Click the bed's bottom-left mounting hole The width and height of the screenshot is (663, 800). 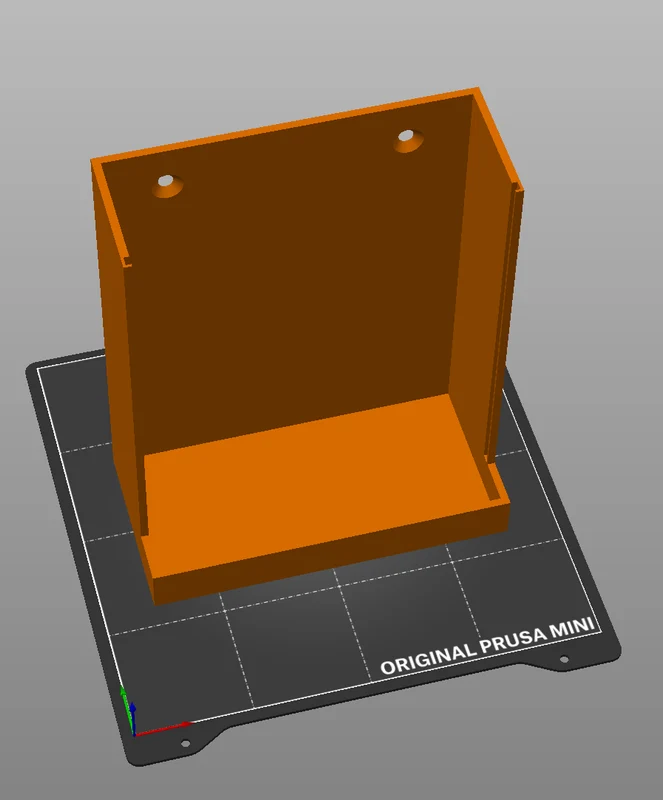click(186, 743)
